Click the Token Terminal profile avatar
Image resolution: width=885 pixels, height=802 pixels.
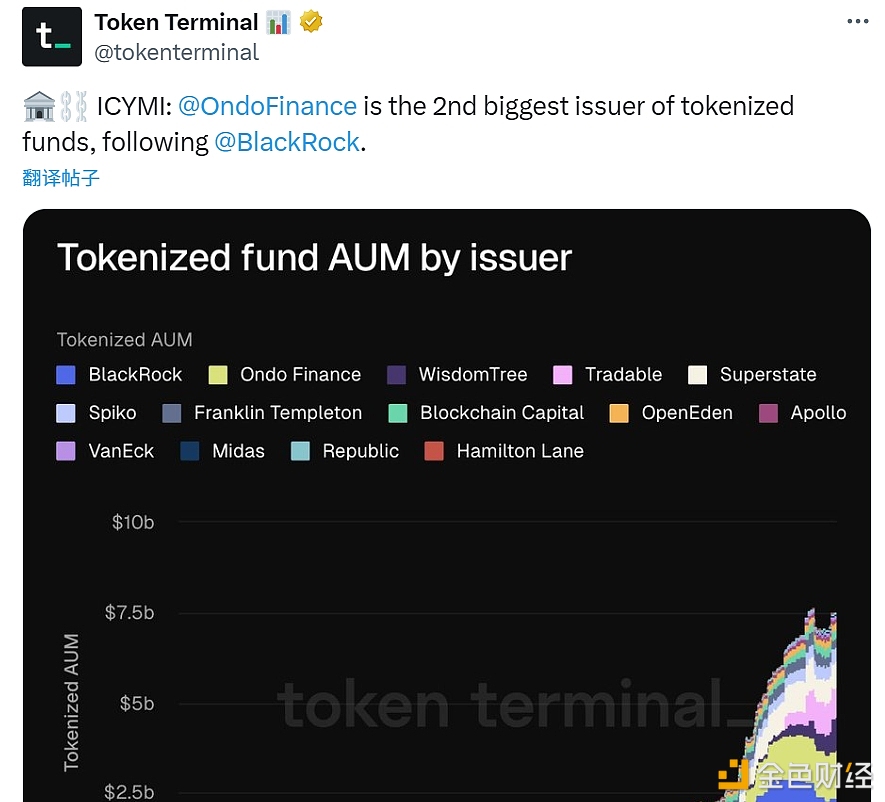[x=52, y=37]
